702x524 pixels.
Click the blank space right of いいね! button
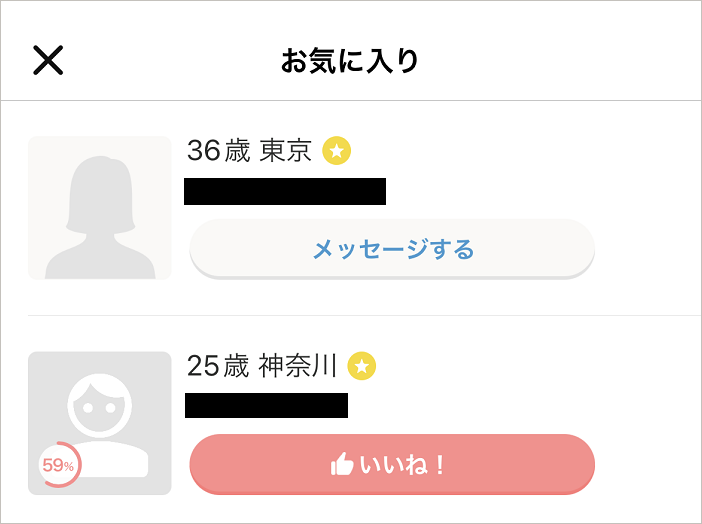coord(648,464)
